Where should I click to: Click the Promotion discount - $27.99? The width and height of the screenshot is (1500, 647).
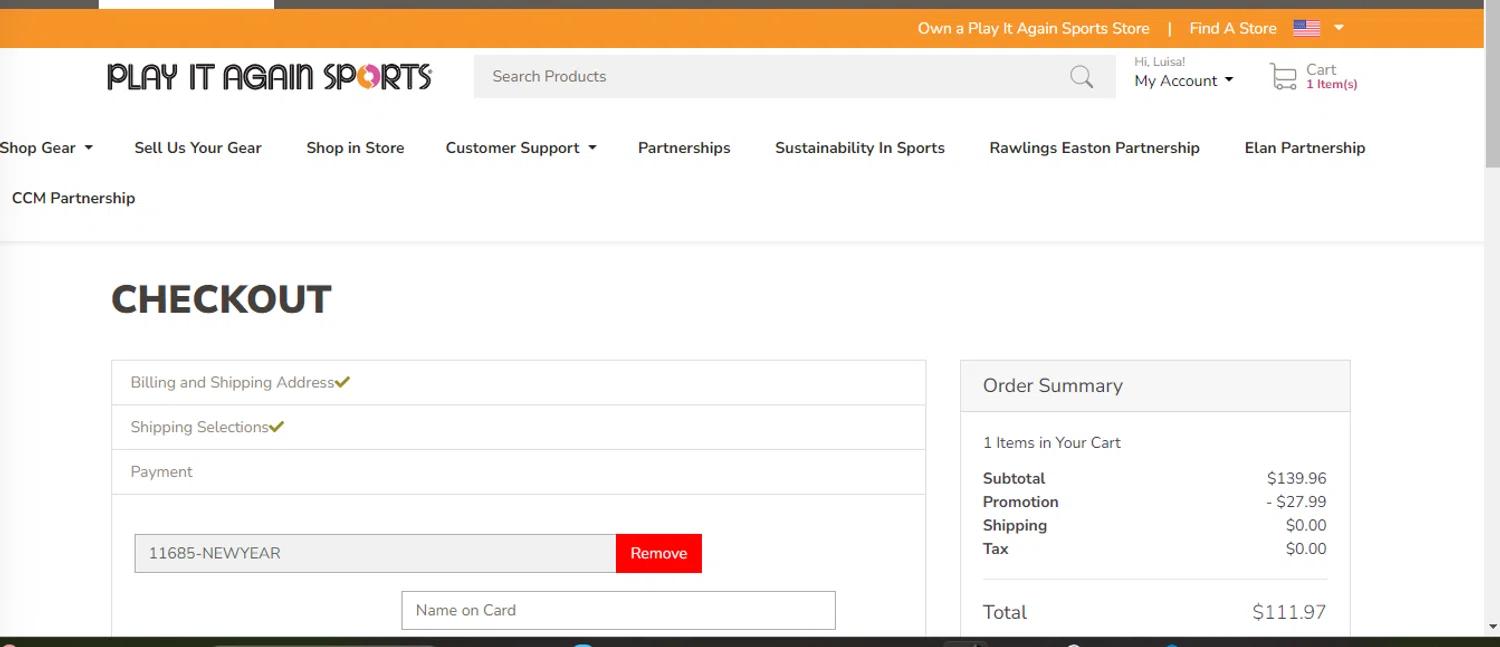tap(1296, 502)
